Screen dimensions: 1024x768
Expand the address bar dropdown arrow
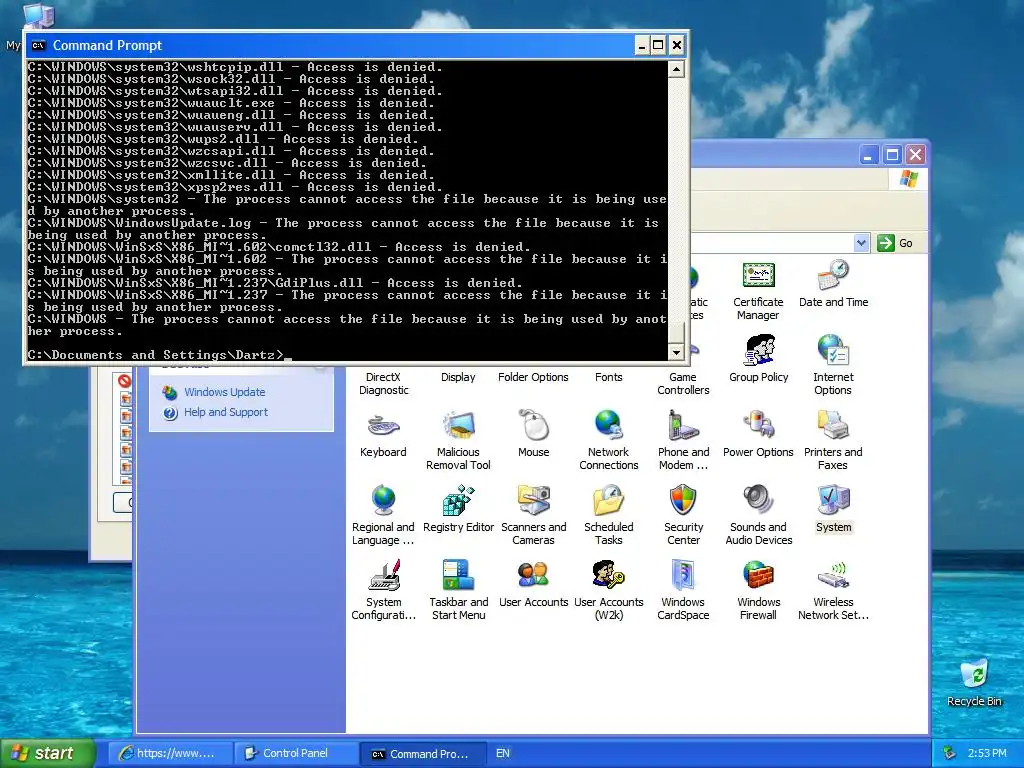861,243
